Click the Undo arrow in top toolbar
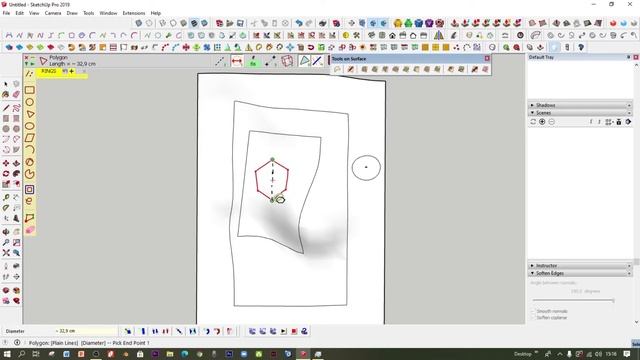 (x=299, y=23)
